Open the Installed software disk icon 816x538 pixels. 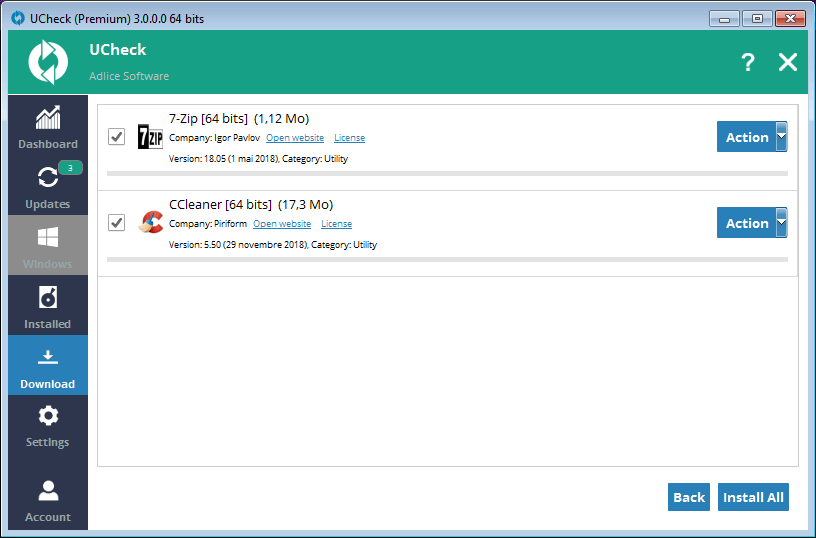[x=47, y=298]
